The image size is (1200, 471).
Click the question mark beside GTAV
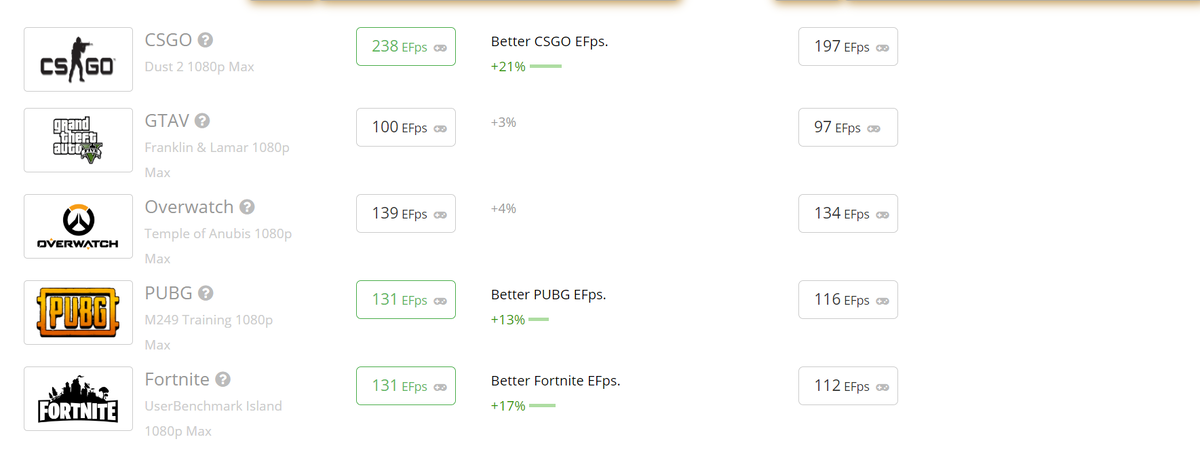[202, 121]
